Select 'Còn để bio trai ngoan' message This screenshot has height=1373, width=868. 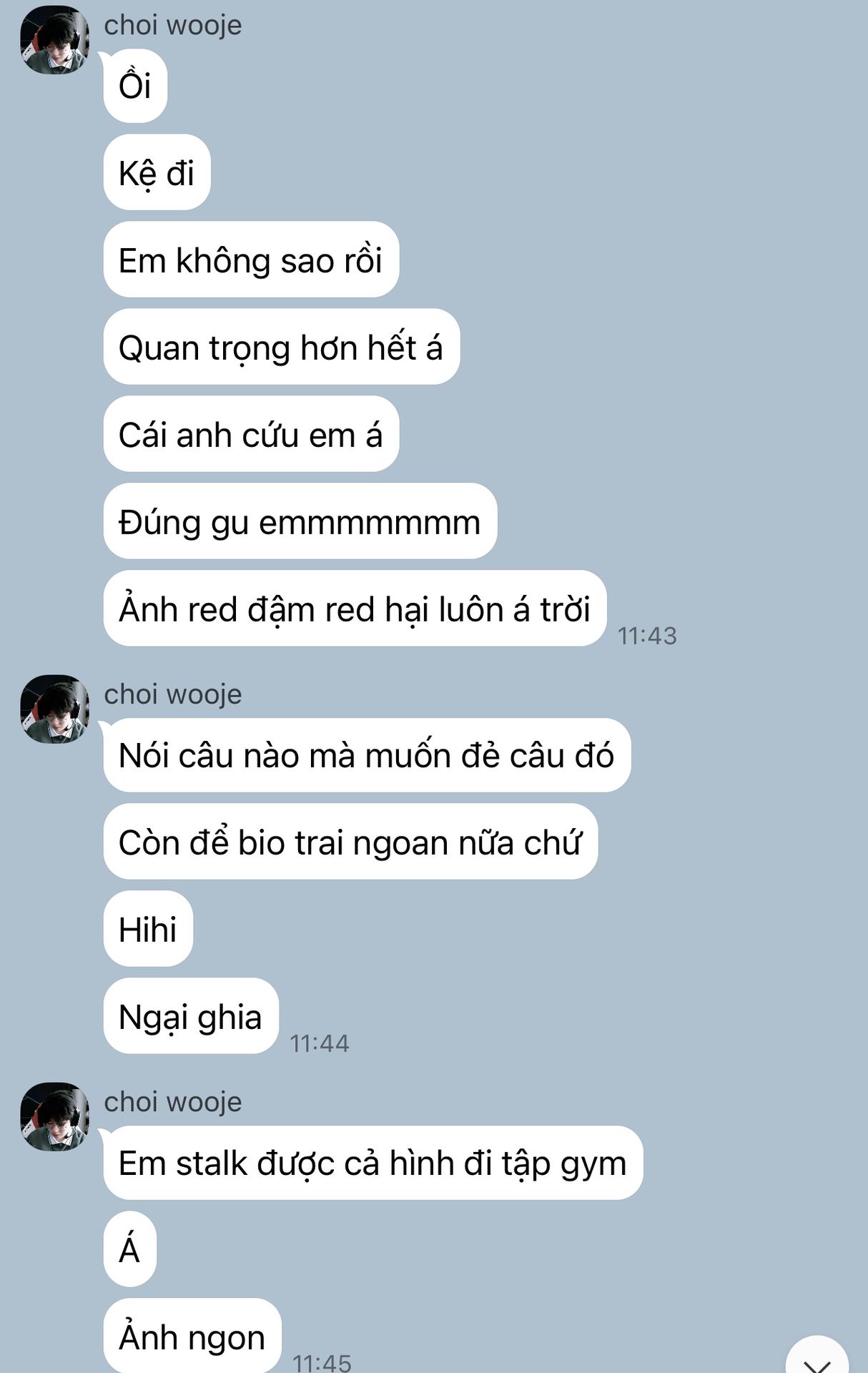click(x=350, y=842)
